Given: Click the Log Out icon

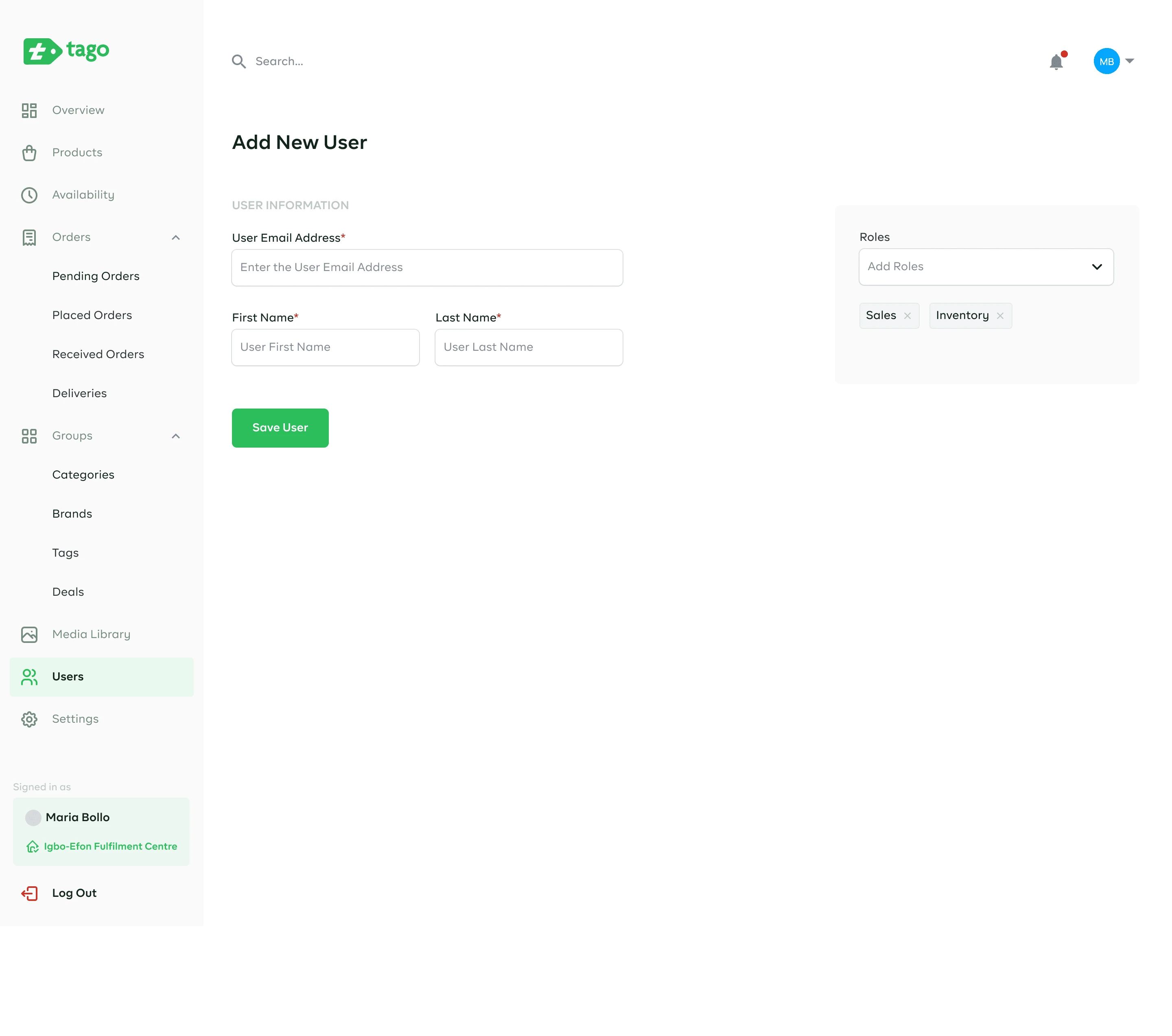Looking at the screenshot, I should point(29,893).
